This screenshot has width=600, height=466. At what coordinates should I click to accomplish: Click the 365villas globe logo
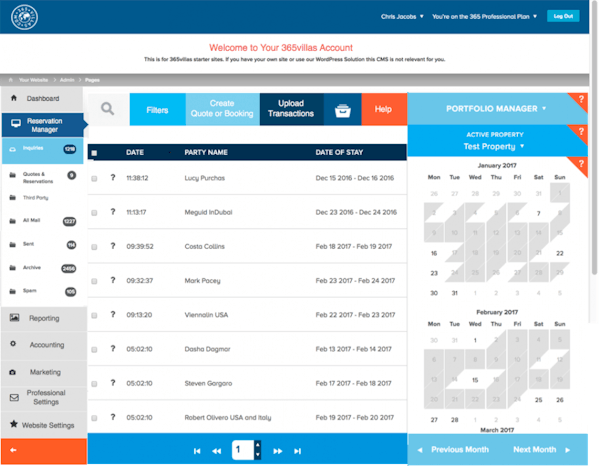click(x=24, y=17)
